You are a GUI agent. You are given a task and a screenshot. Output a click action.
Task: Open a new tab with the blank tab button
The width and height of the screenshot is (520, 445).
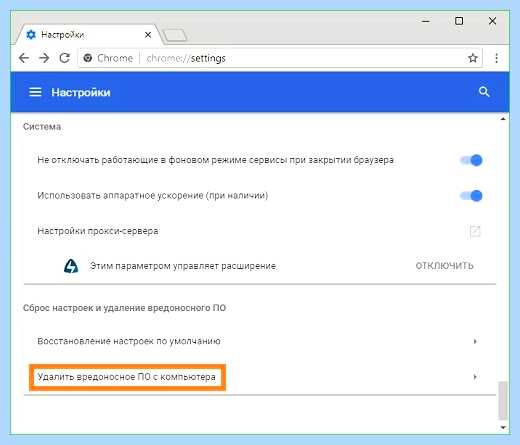pyautogui.click(x=175, y=35)
